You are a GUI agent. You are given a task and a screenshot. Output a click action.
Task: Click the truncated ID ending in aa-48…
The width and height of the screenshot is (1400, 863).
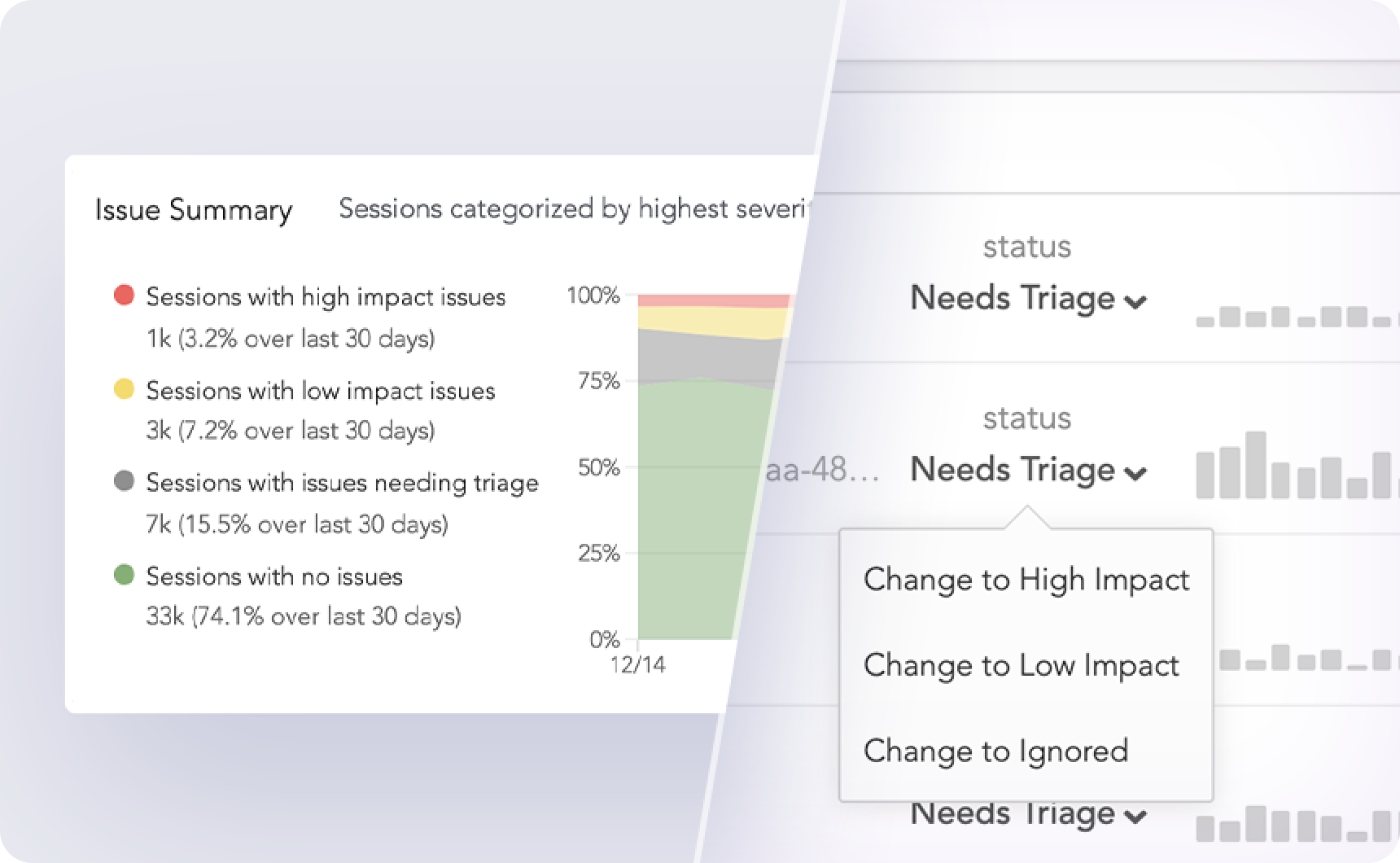[x=822, y=471]
